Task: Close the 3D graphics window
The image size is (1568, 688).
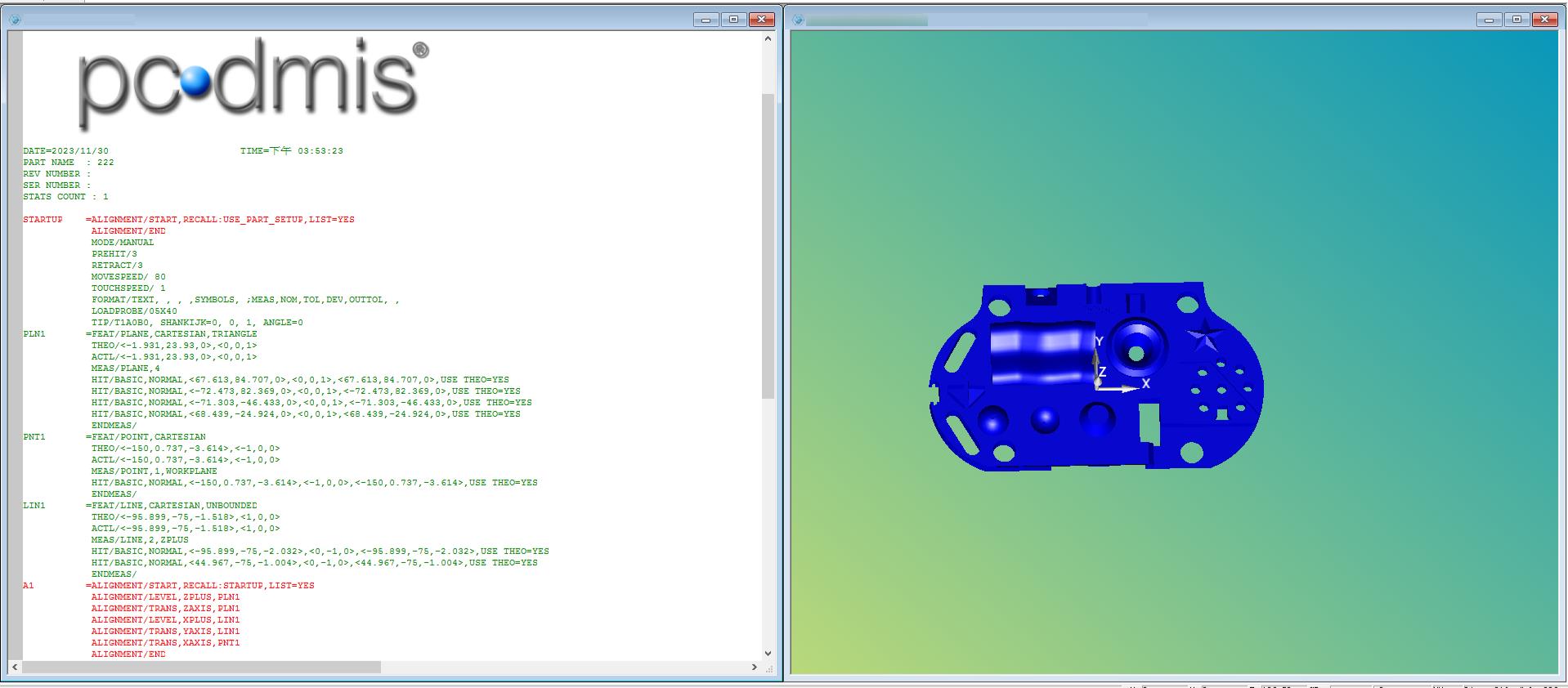Action: [1544, 20]
